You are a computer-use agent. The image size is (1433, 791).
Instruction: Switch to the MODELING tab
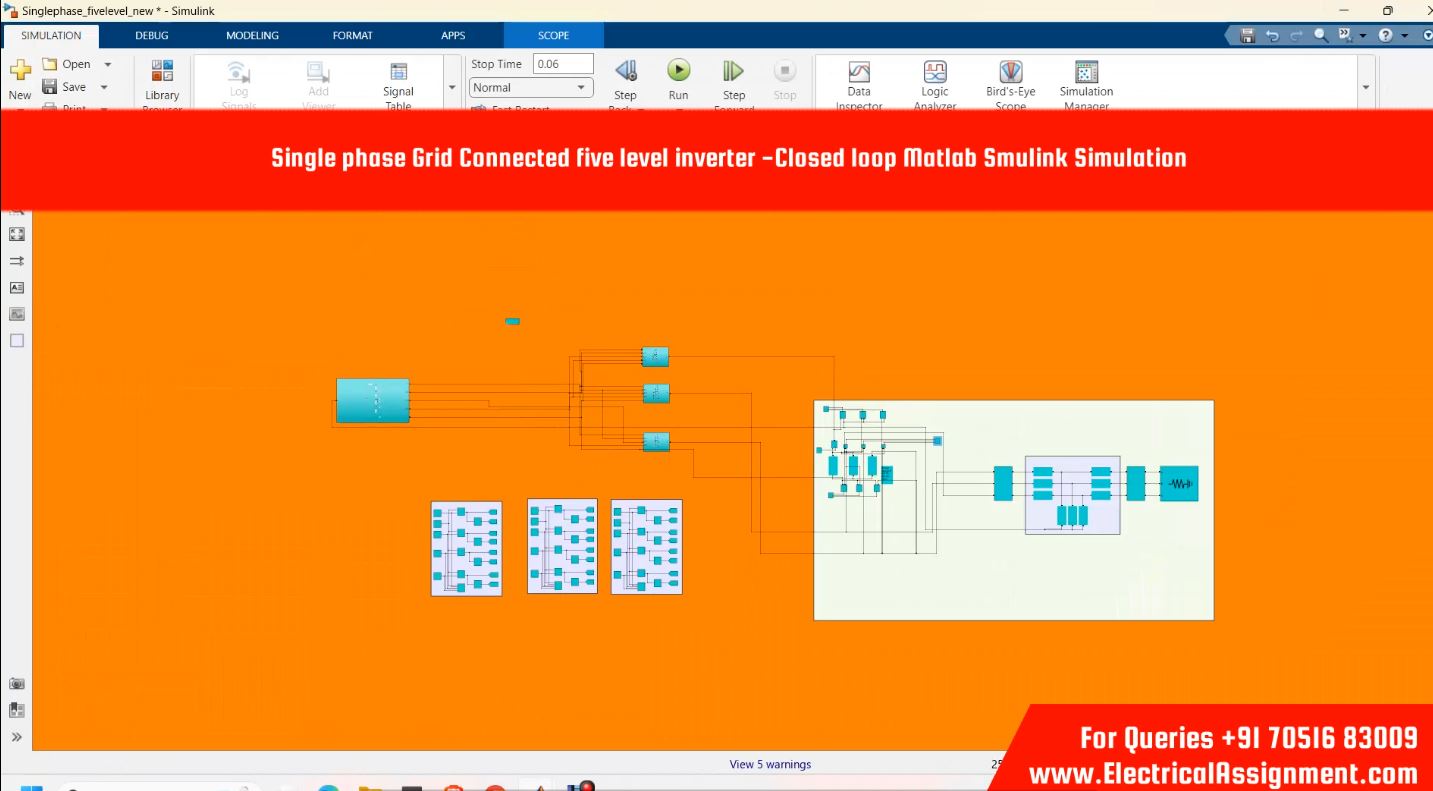tap(252, 35)
